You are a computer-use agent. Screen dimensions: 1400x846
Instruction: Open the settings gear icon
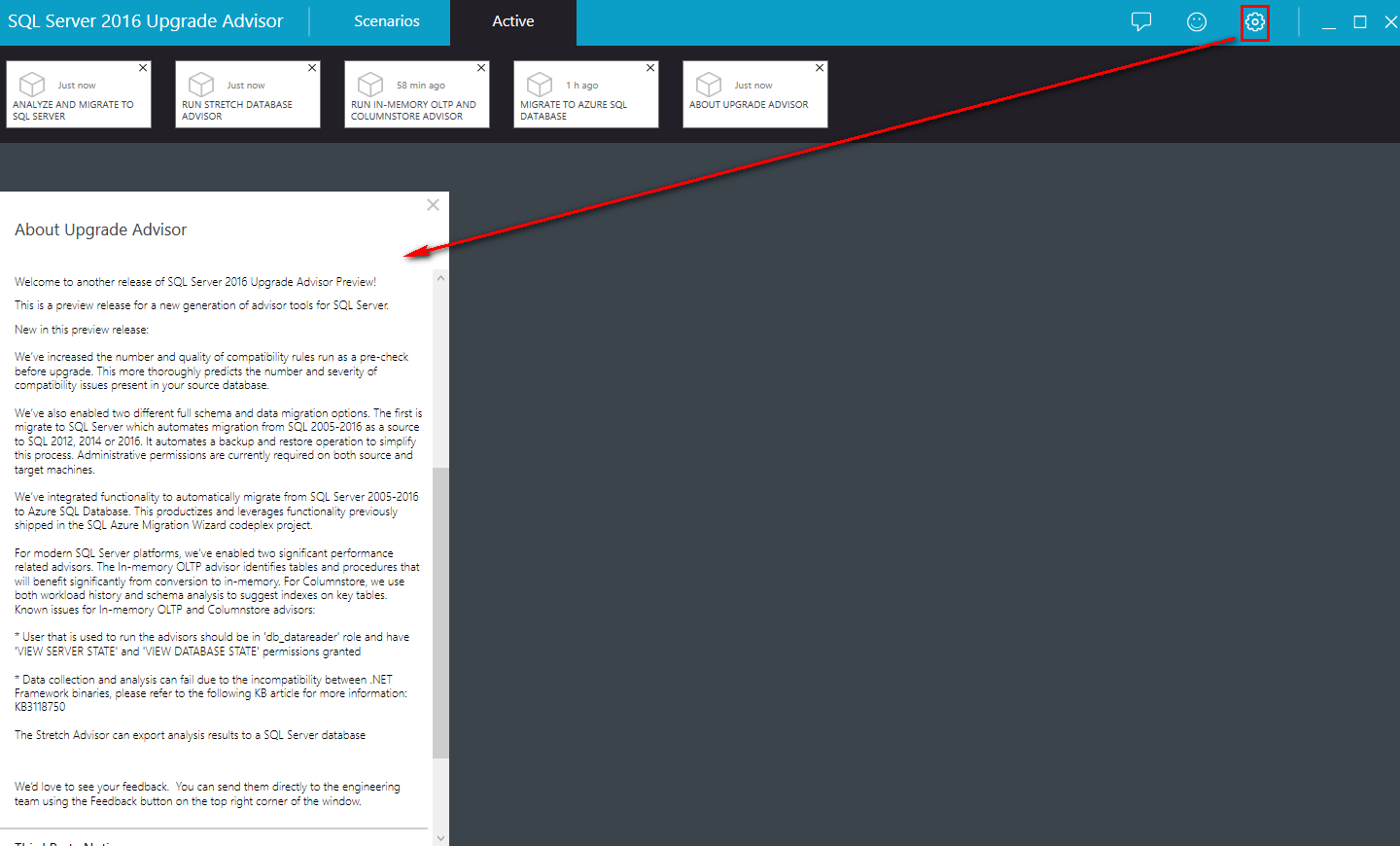point(1255,21)
